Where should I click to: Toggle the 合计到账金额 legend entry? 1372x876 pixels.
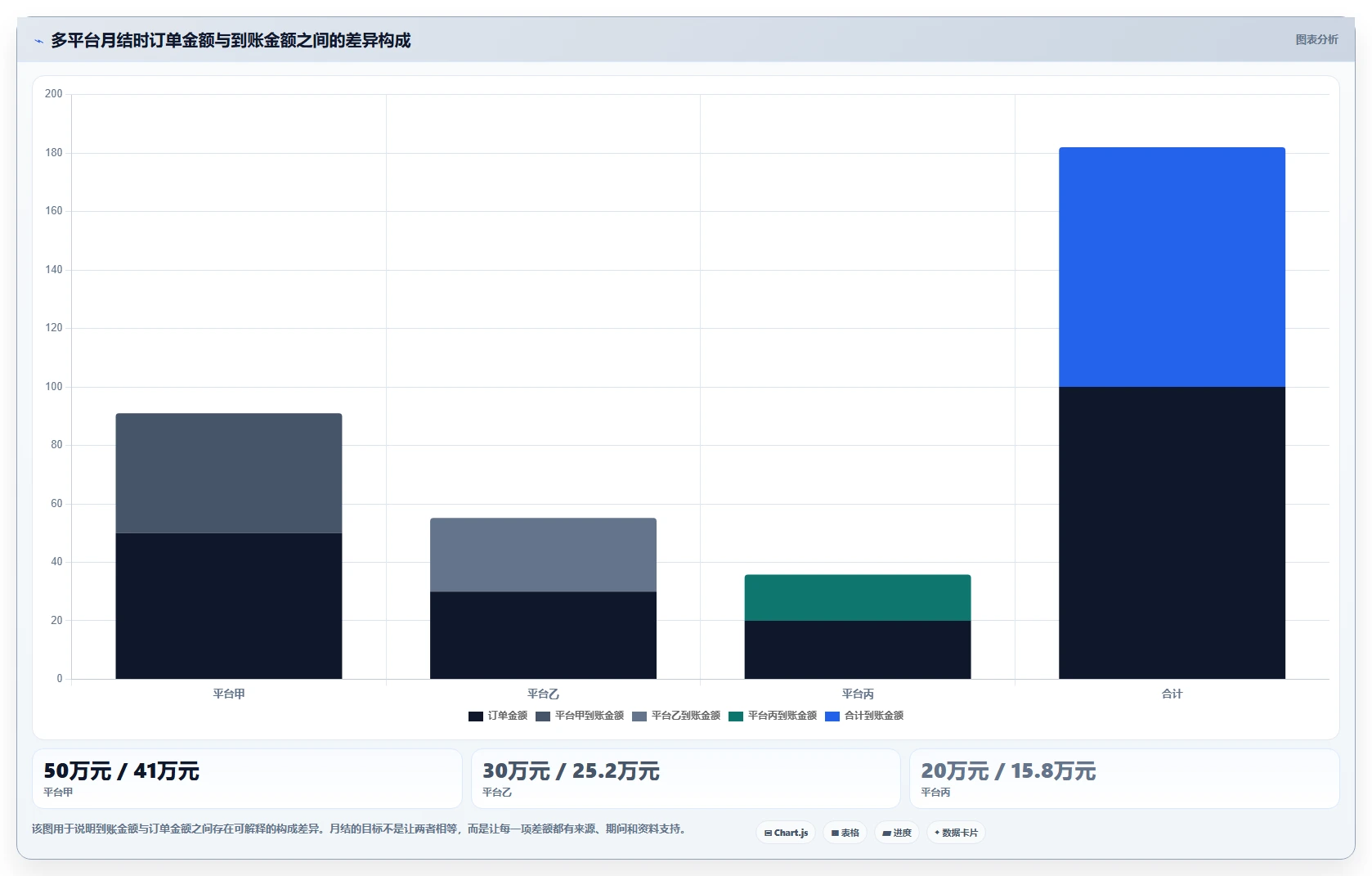pos(864,716)
